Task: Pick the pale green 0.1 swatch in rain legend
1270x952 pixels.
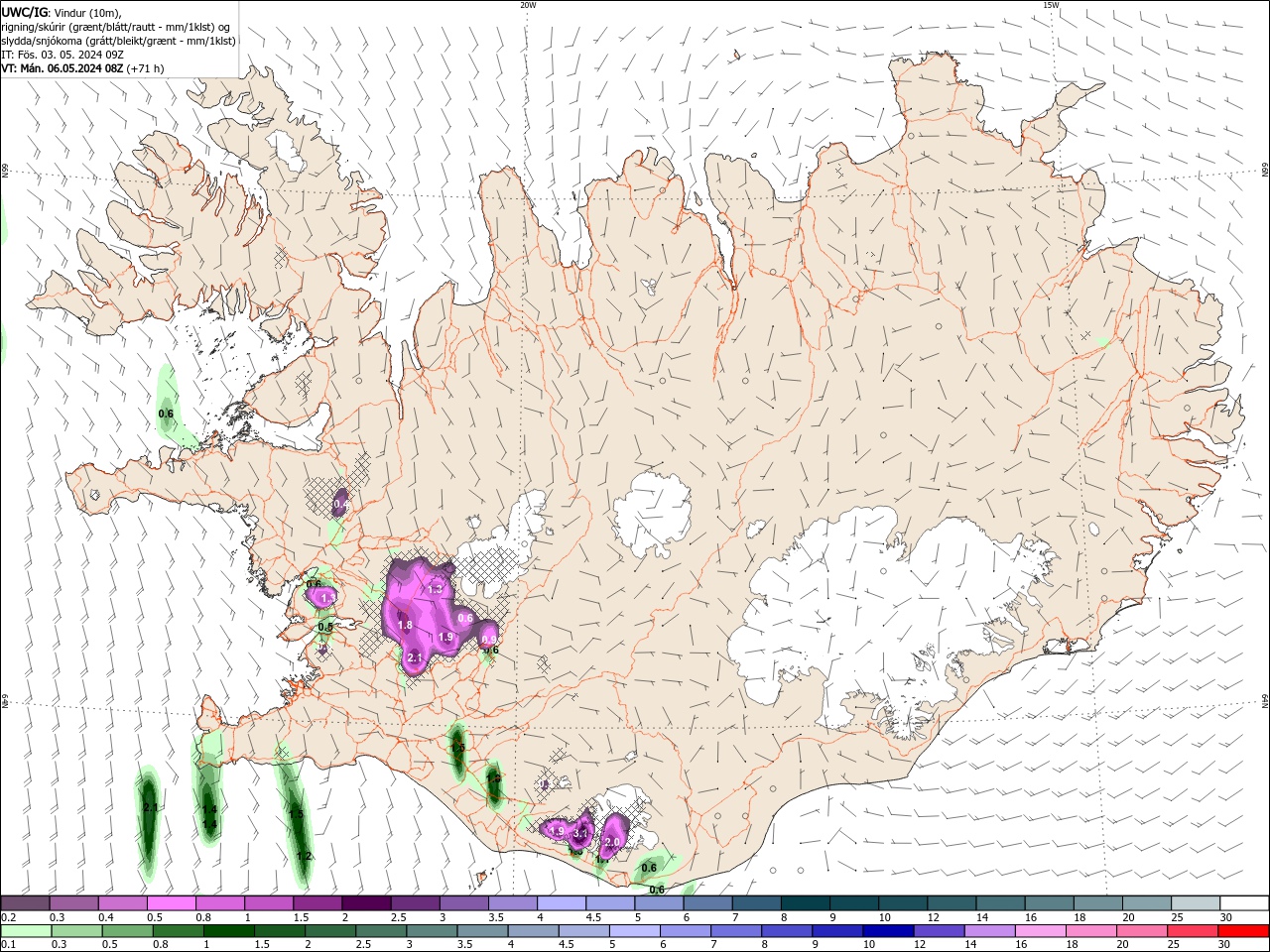Action: (27, 931)
